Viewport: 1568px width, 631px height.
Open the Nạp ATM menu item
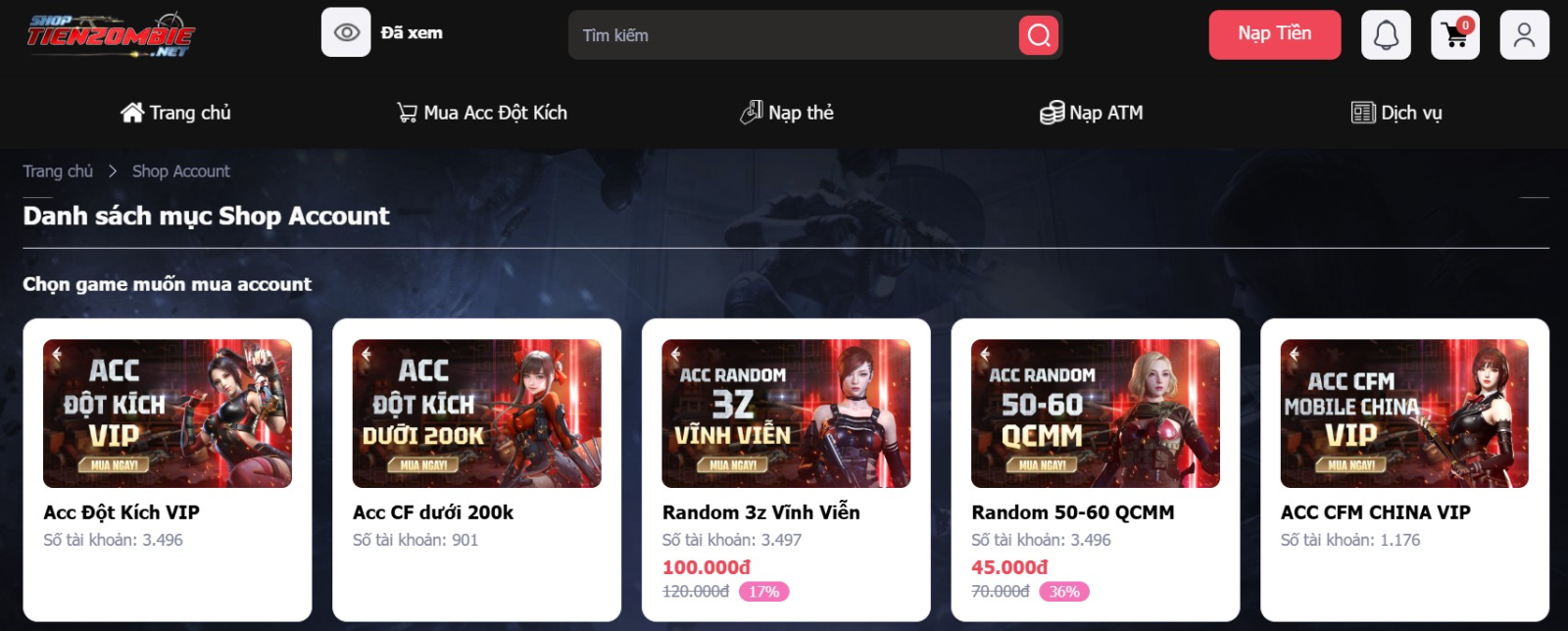[1091, 113]
